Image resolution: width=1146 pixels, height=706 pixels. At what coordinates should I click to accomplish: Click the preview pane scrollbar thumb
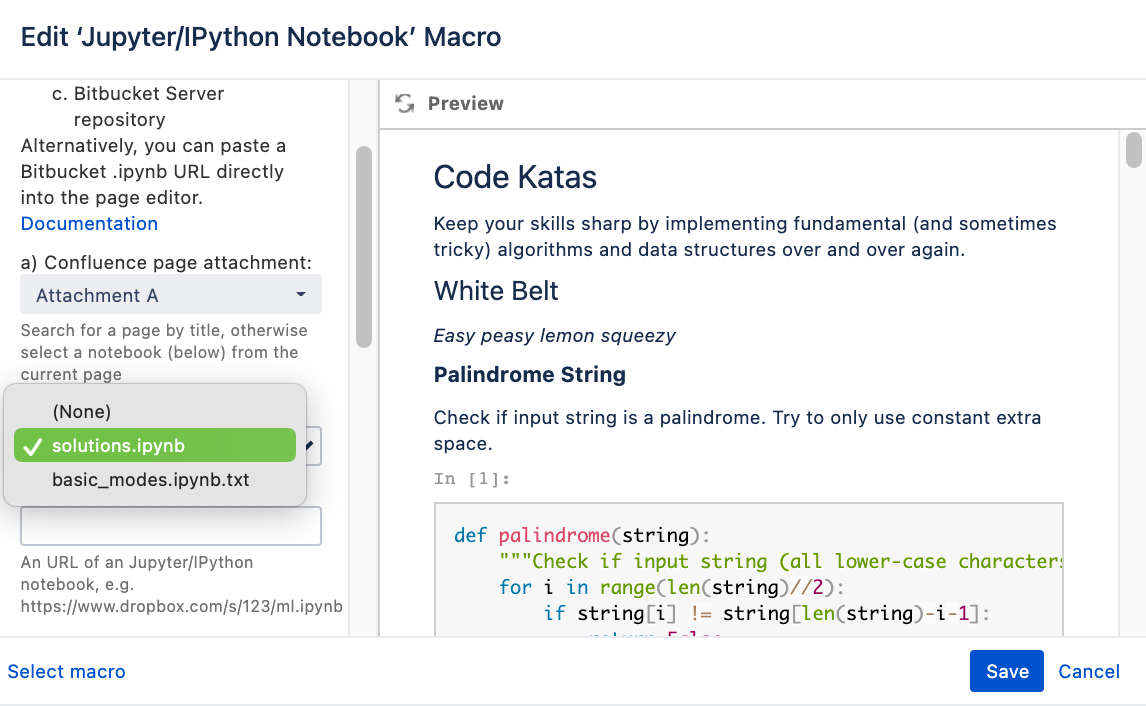click(1133, 150)
